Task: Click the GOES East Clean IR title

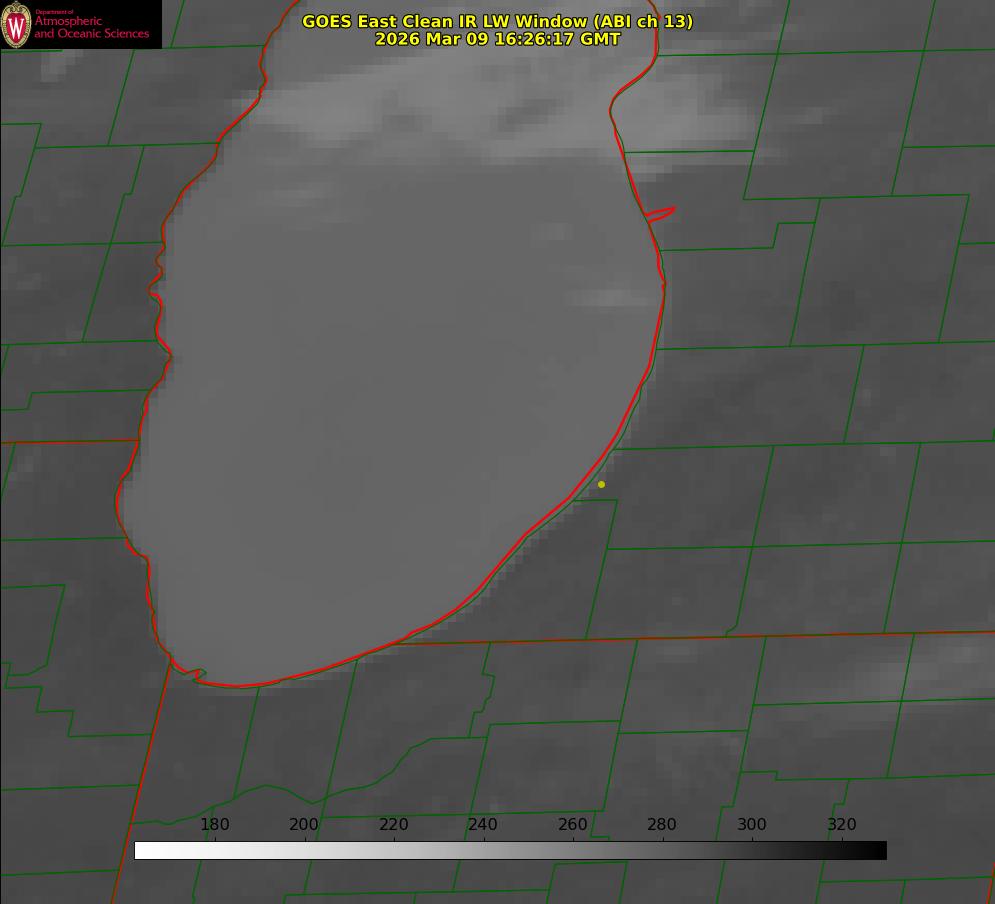Action: [x=497, y=21]
